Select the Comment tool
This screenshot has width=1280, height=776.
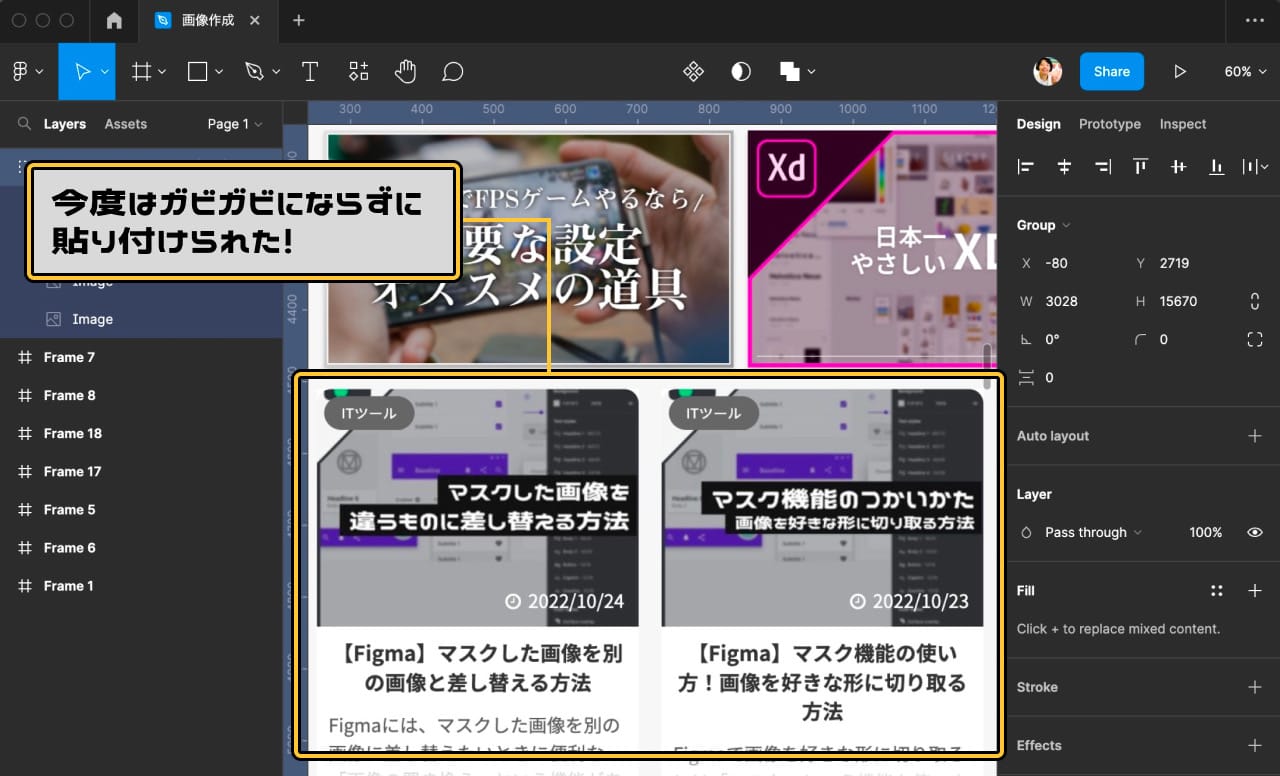pyautogui.click(x=453, y=72)
